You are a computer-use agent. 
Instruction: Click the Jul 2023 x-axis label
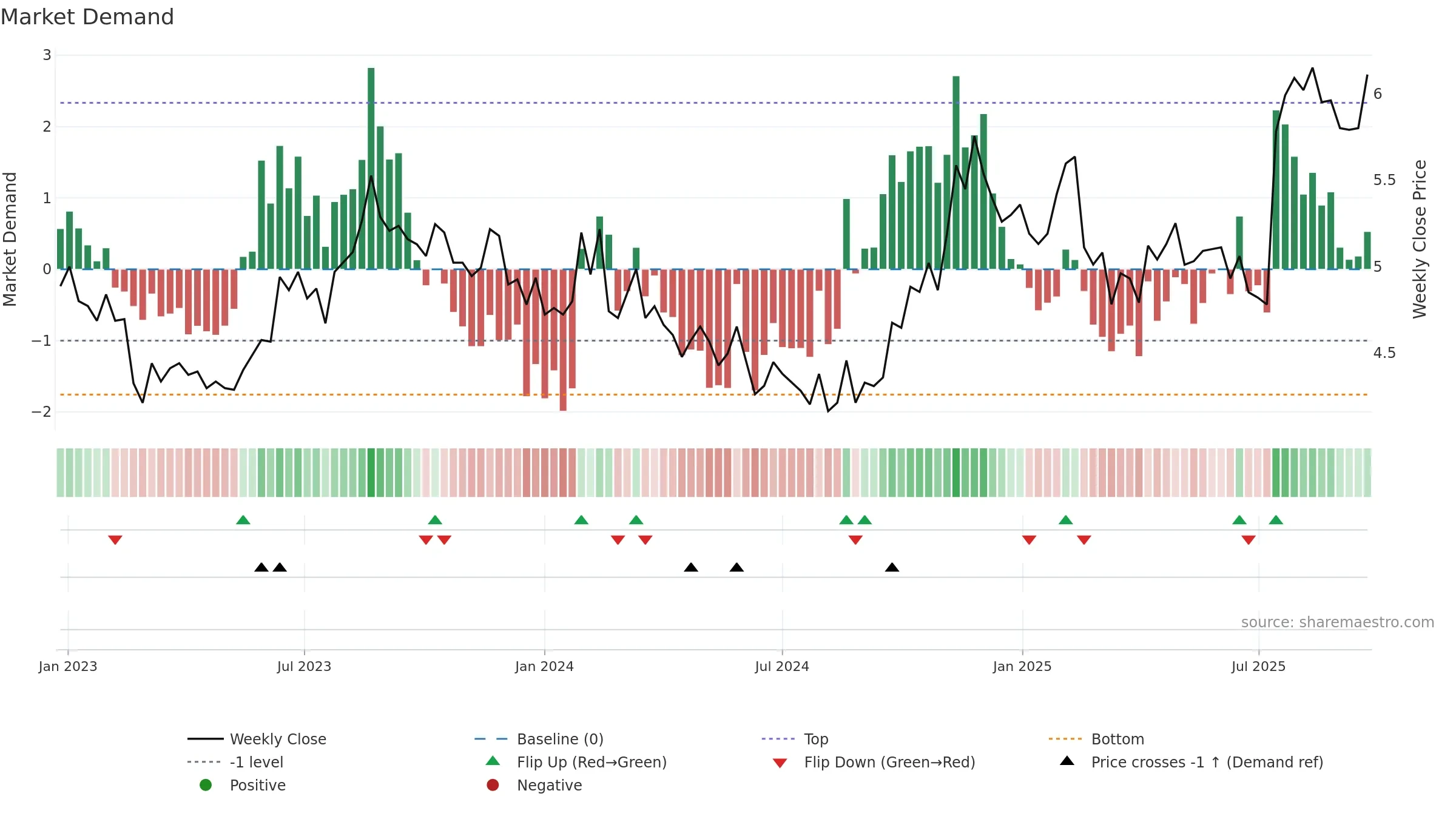pyautogui.click(x=304, y=666)
